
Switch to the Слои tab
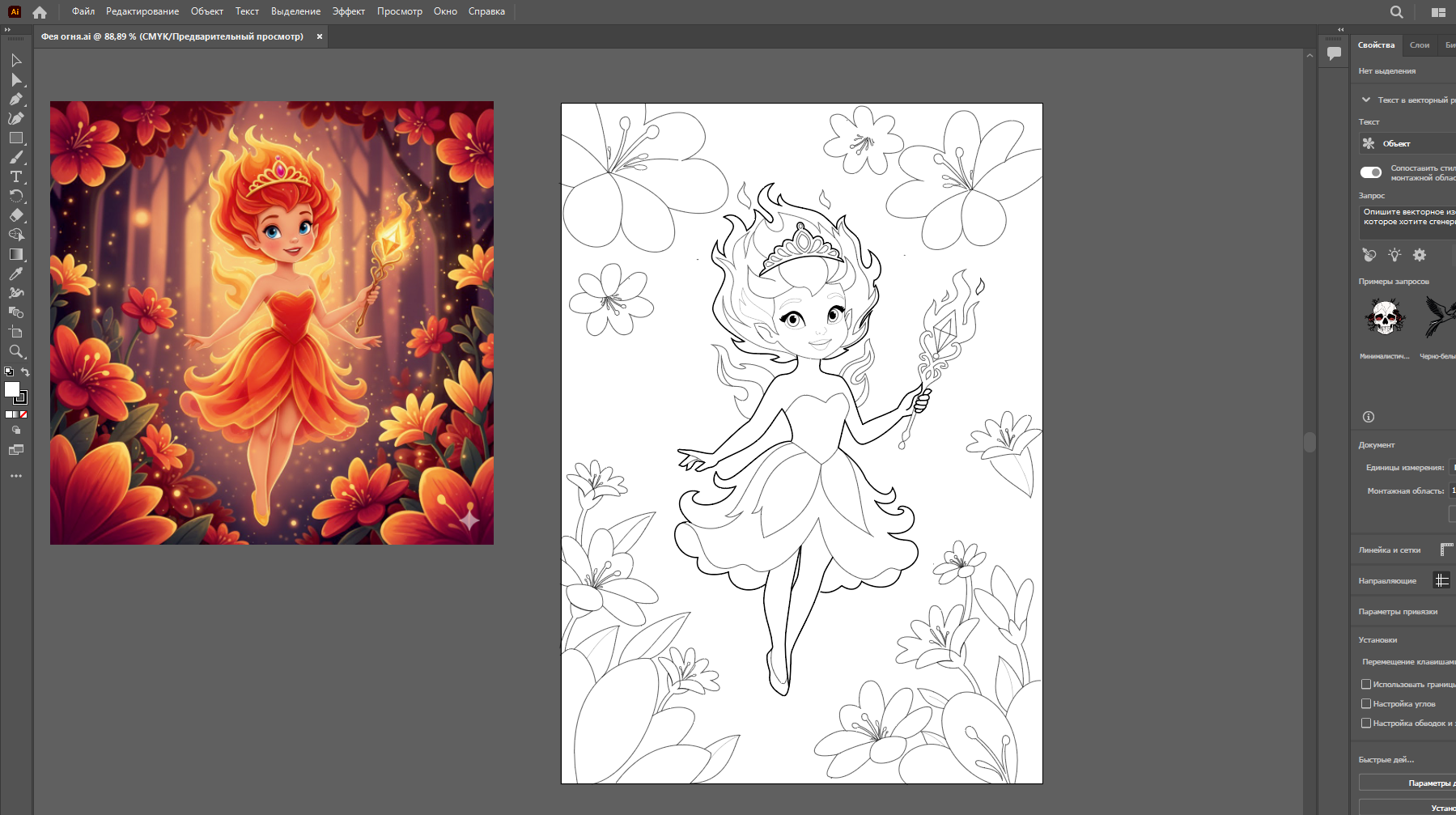(1420, 45)
